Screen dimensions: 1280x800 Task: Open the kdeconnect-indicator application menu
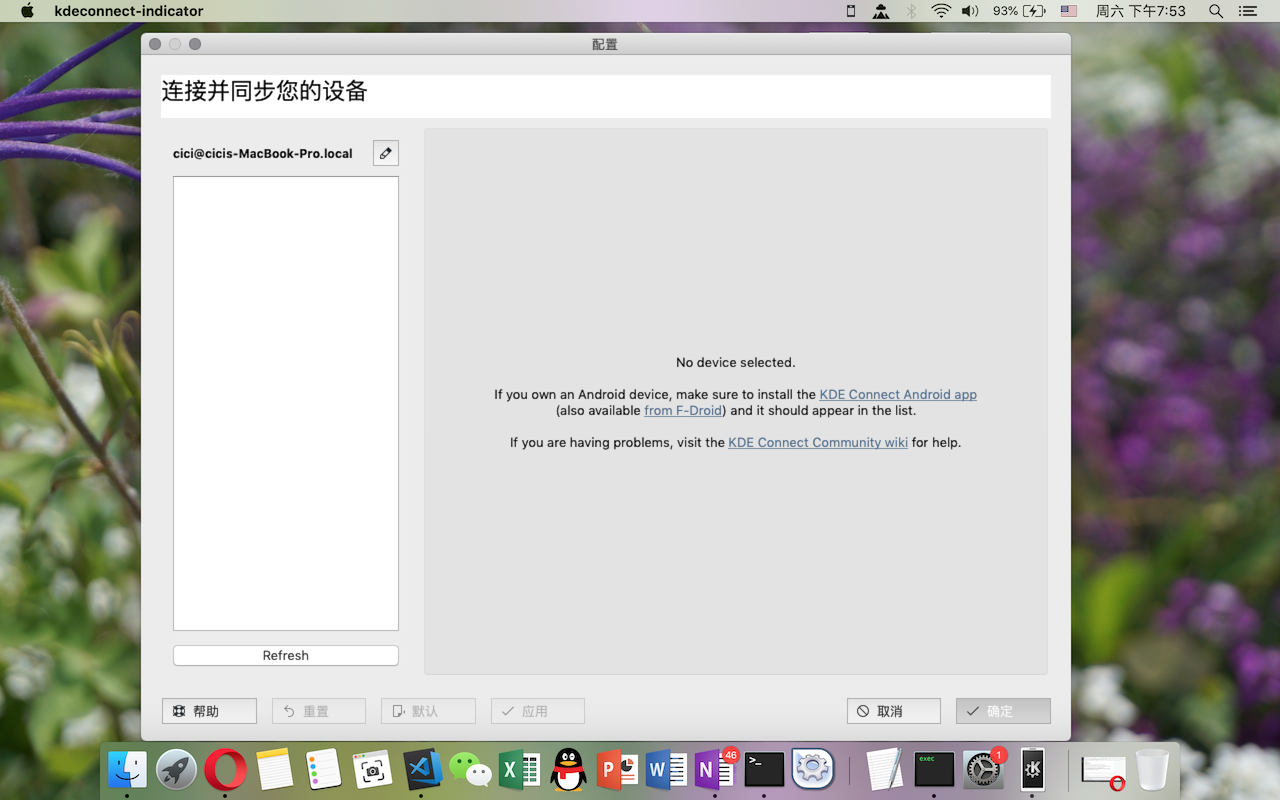129,11
